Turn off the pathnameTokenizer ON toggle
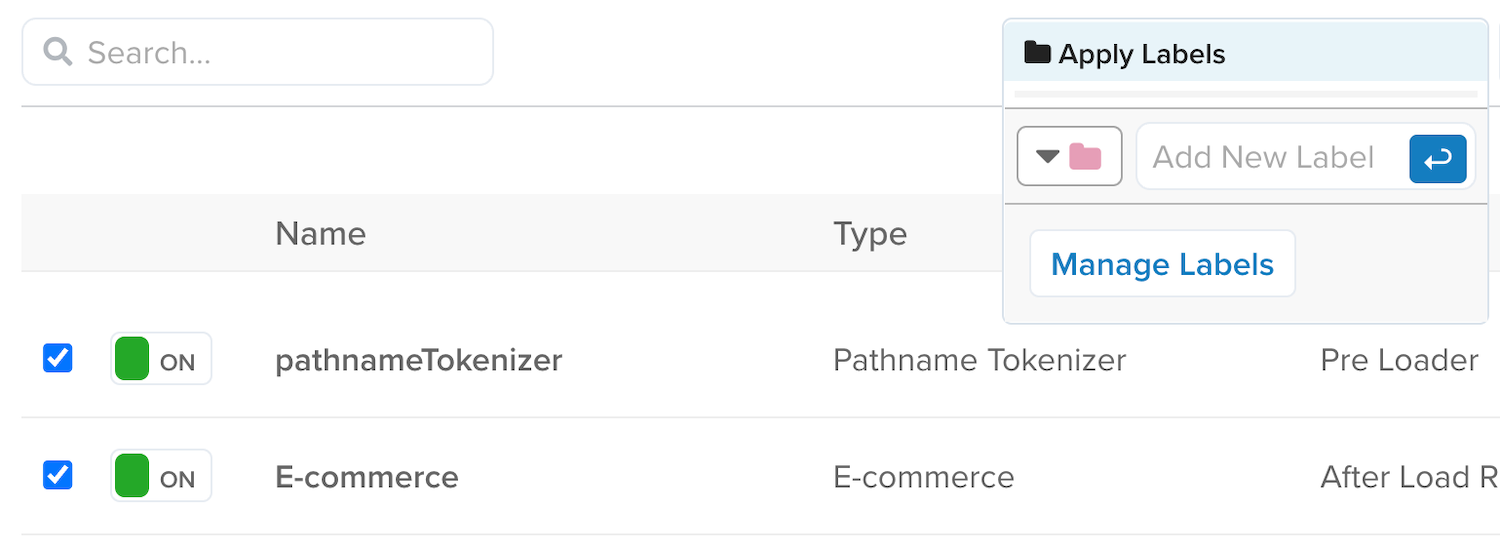Image resolution: width=1500 pixels, height=550 pixels. 161,359
